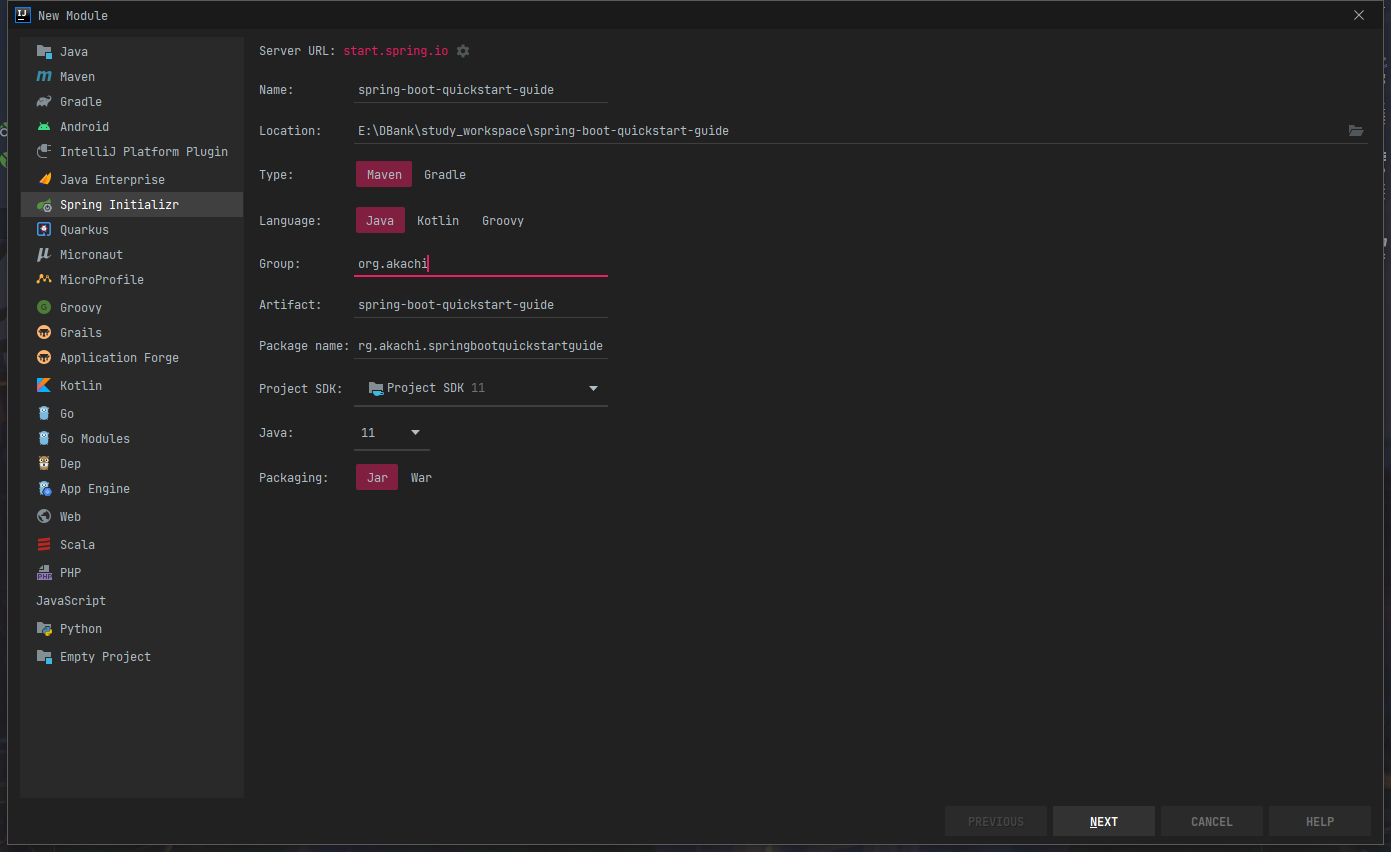The image size is (1391, 852).
Task: Select the Go Modules label
Action: (95, 438)
